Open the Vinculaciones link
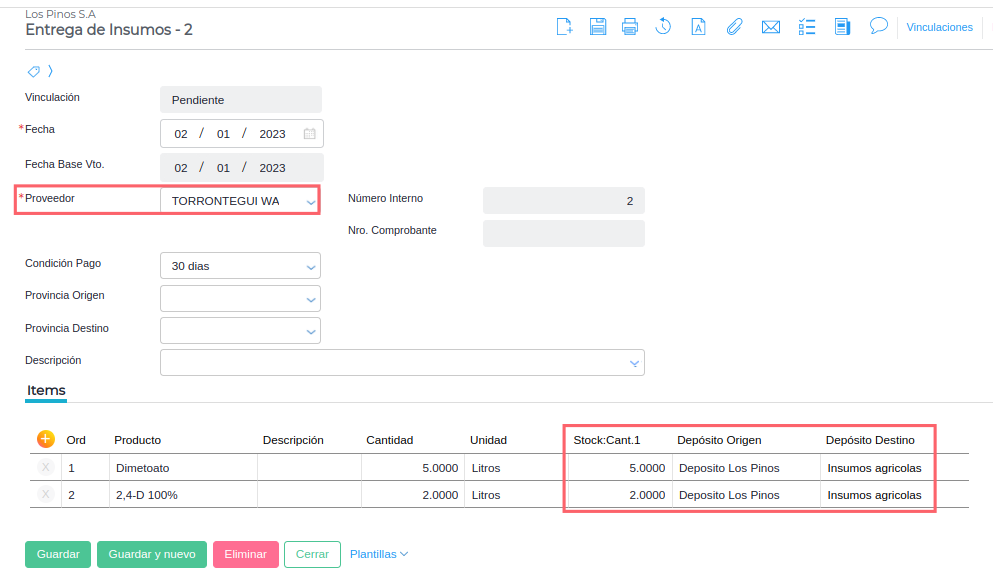993x576 pixels. click(939, 27)
